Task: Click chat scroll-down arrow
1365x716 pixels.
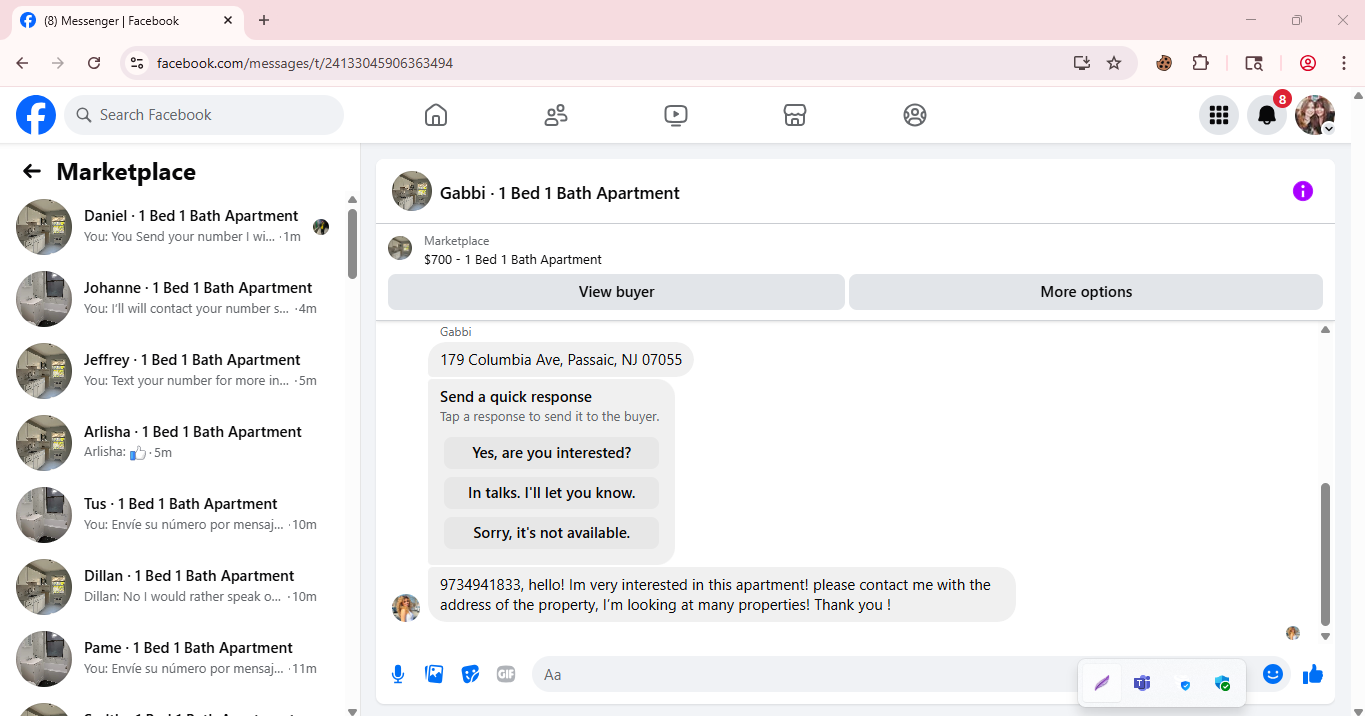Action: click(1326, 636)
